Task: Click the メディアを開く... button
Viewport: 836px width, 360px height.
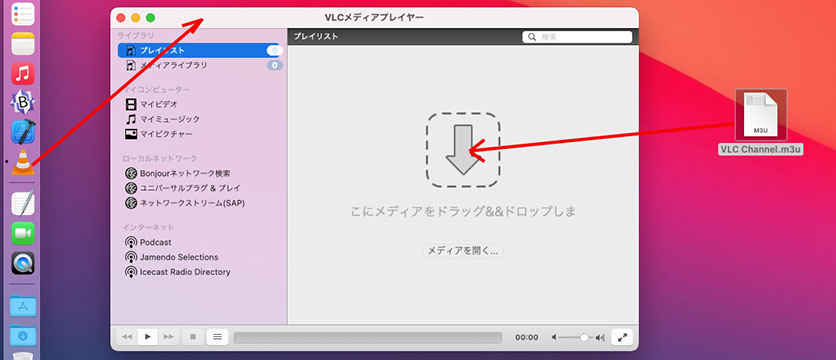Action: (x=463, y=251)
